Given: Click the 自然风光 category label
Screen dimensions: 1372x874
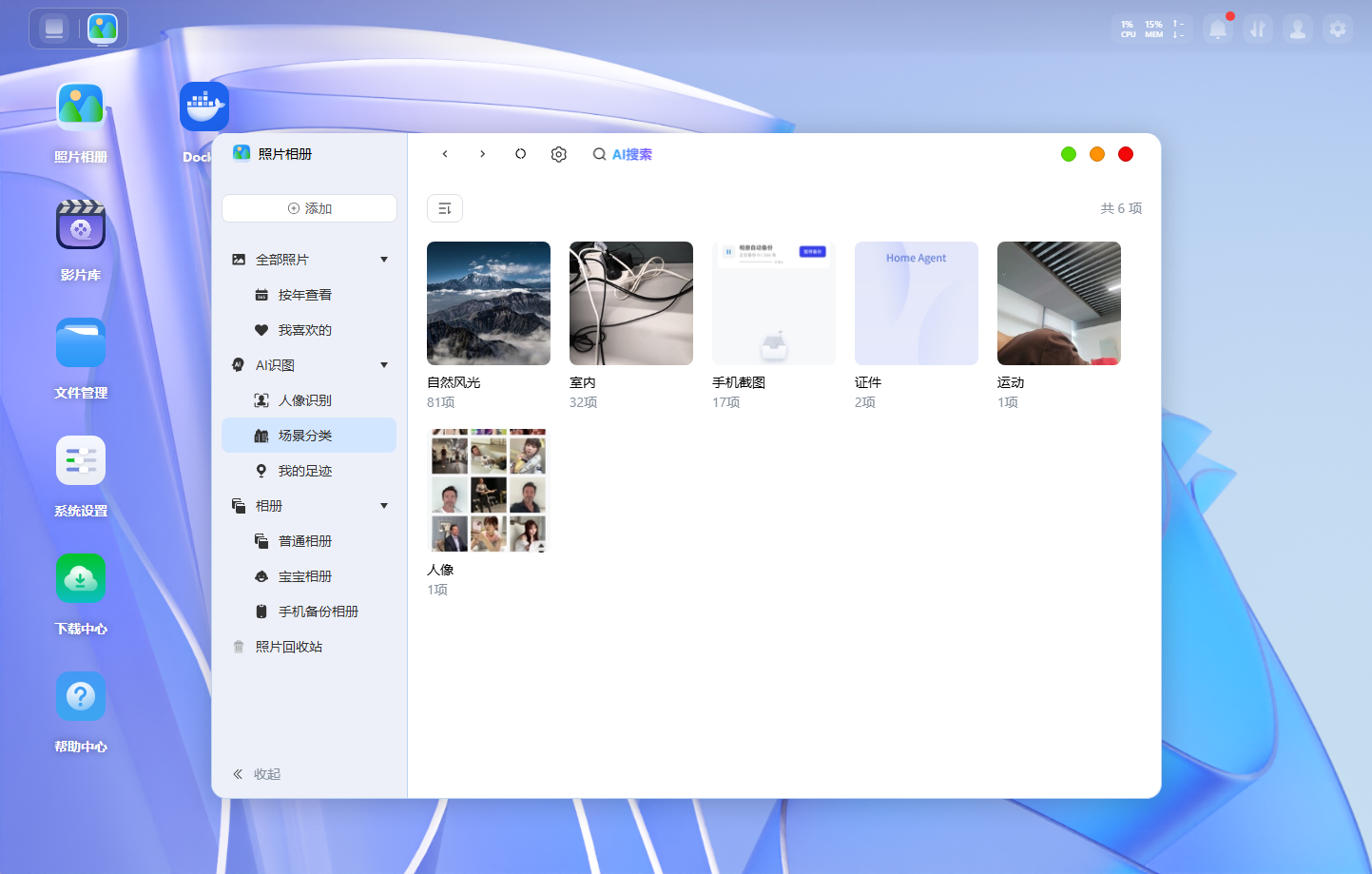Looking at the screenshot, I should pyautogui.click(x=454, y=382).
